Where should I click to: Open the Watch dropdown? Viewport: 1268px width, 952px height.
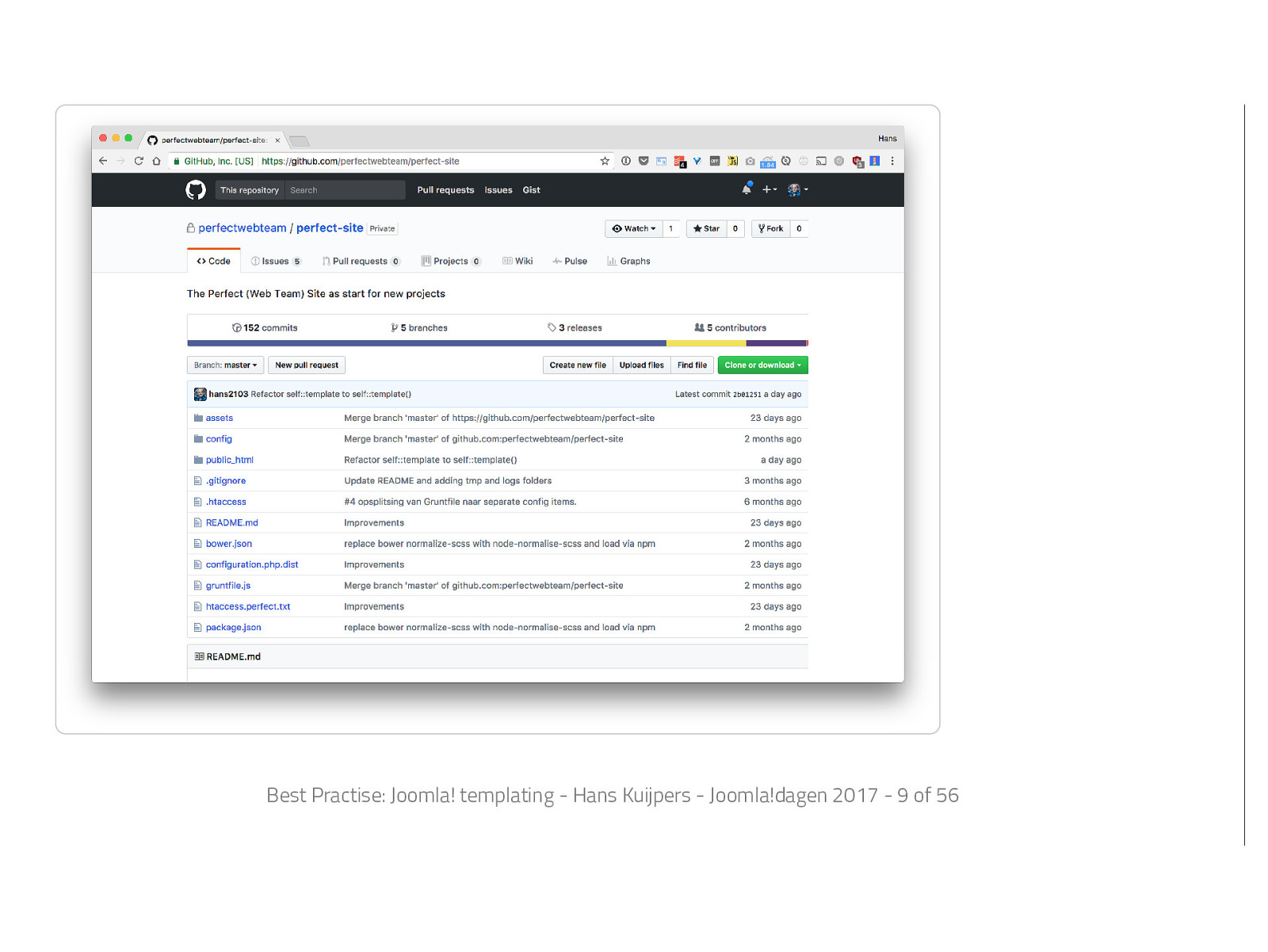click(634, 228)
